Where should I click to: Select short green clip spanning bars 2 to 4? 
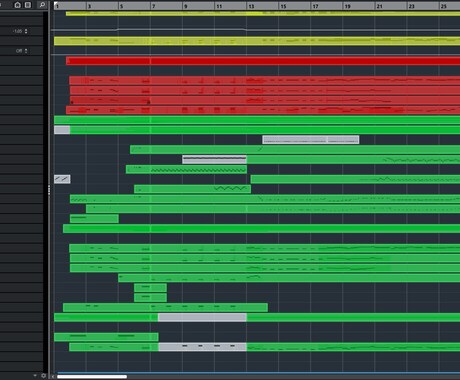click(x=94, y=219)
